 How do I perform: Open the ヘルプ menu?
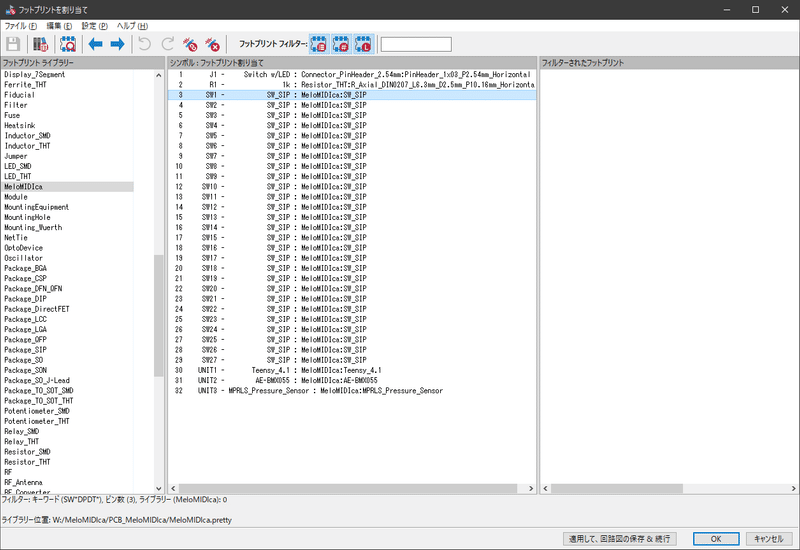(x=132, y=26)
